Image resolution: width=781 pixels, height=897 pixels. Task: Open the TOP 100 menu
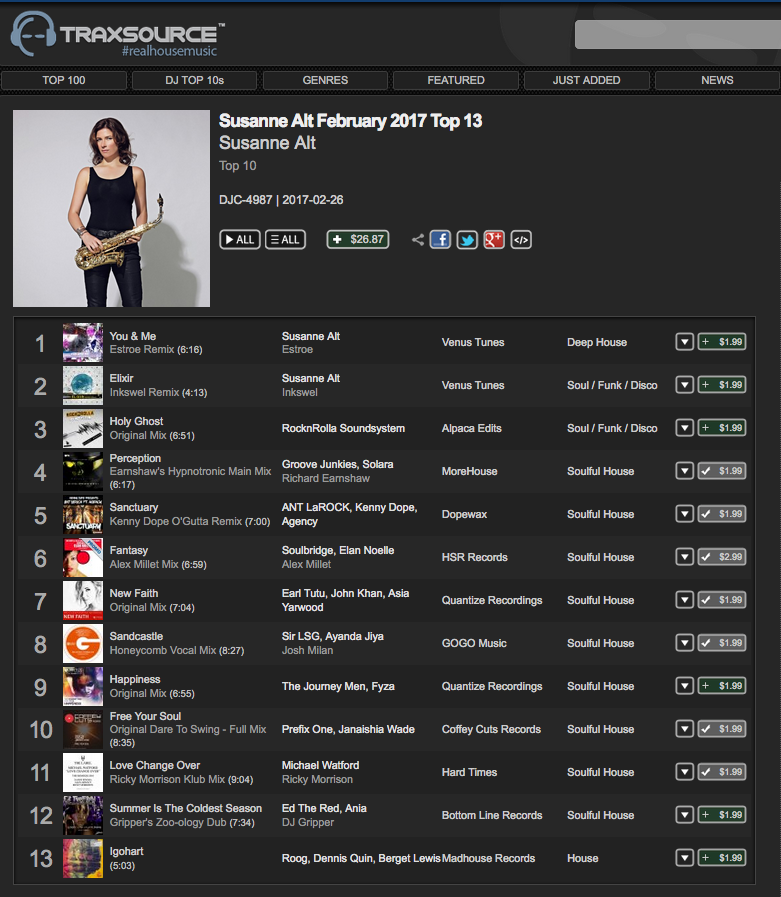pos(64,80)
